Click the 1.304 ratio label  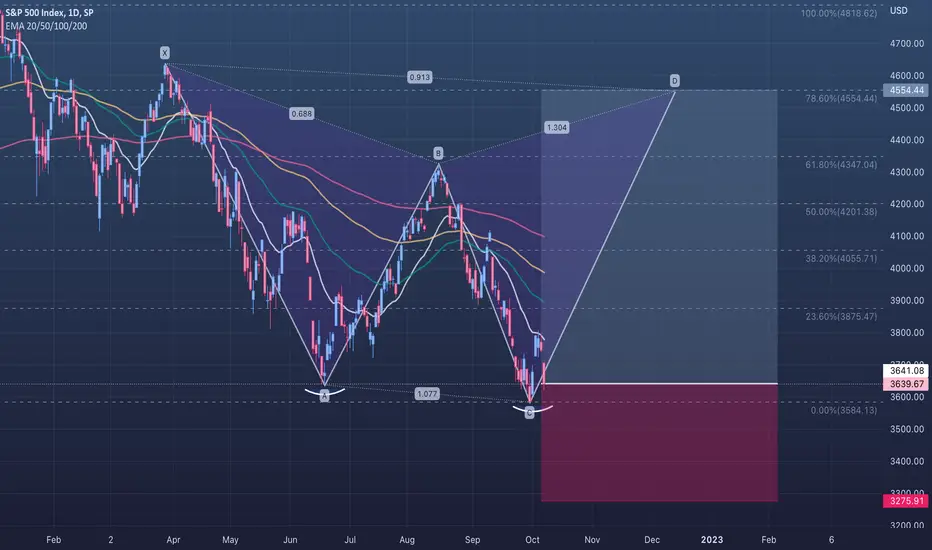[556, 127]
